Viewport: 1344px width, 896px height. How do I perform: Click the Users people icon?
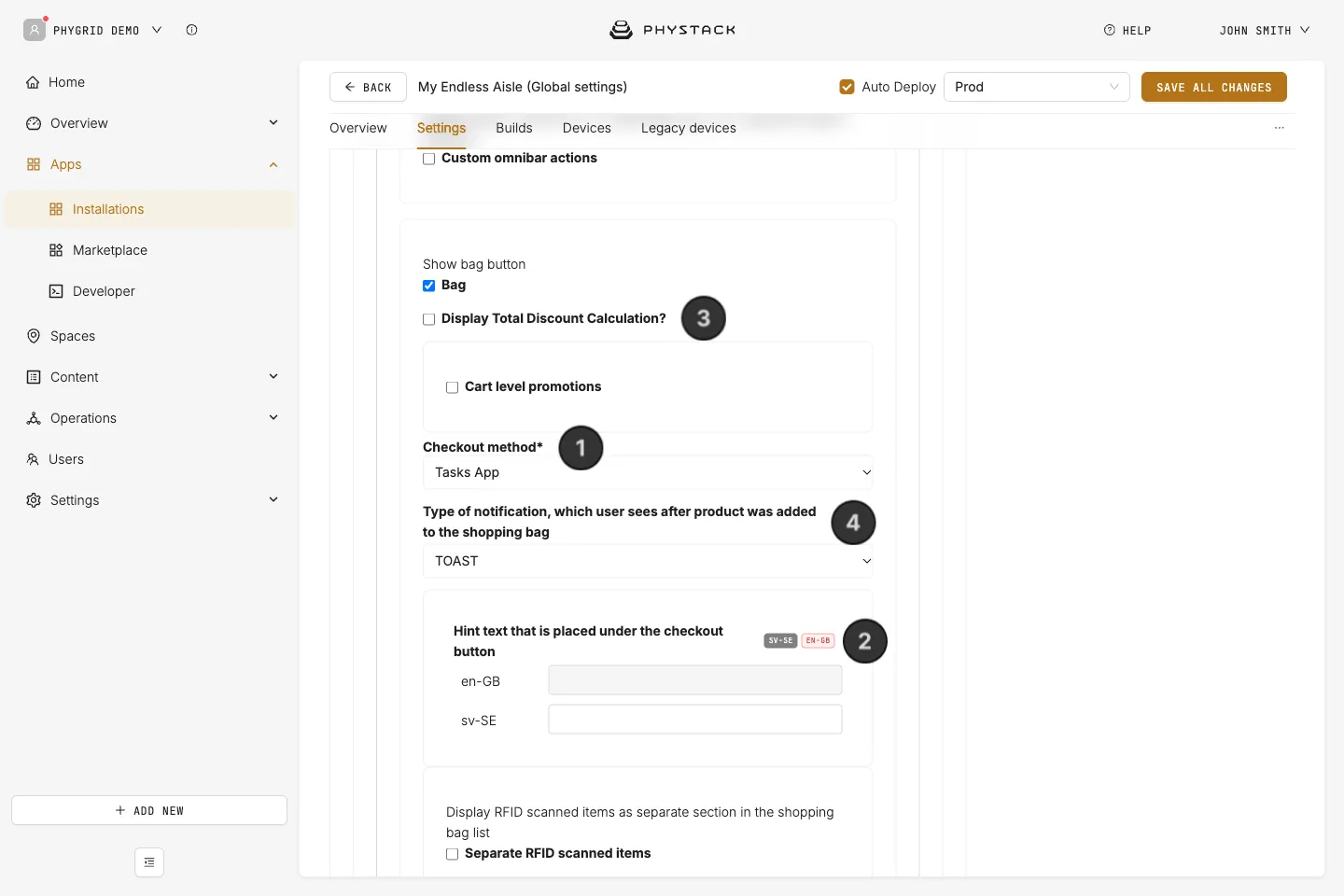(x=33, y=459)
